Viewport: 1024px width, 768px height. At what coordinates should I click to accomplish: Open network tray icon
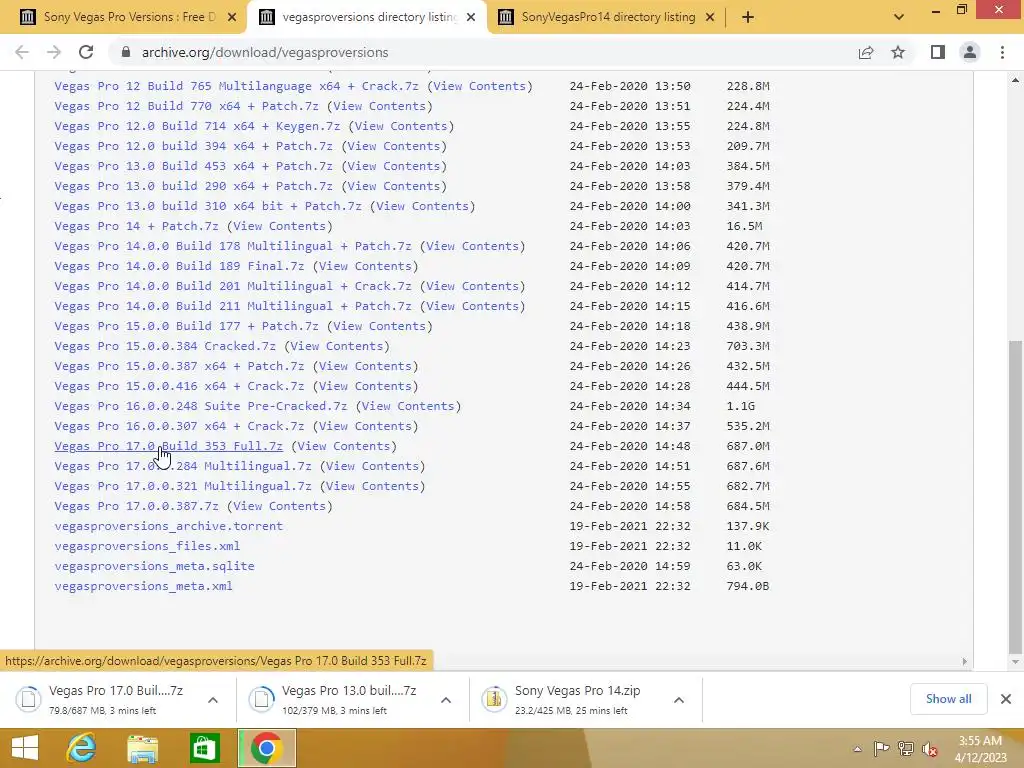click(x=906, y=749)
